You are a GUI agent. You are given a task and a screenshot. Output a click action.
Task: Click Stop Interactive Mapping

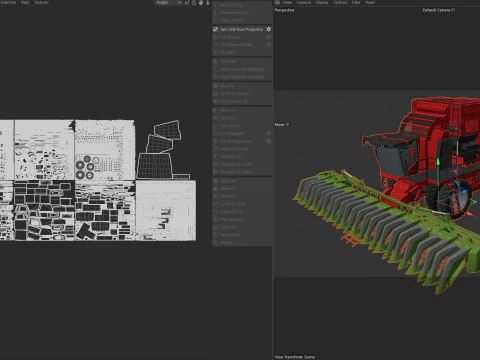point(242,77)
